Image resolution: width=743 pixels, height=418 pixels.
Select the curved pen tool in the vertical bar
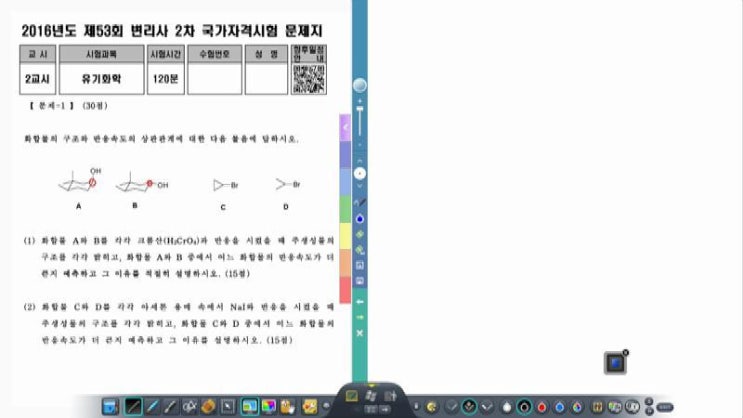point(360,203)
